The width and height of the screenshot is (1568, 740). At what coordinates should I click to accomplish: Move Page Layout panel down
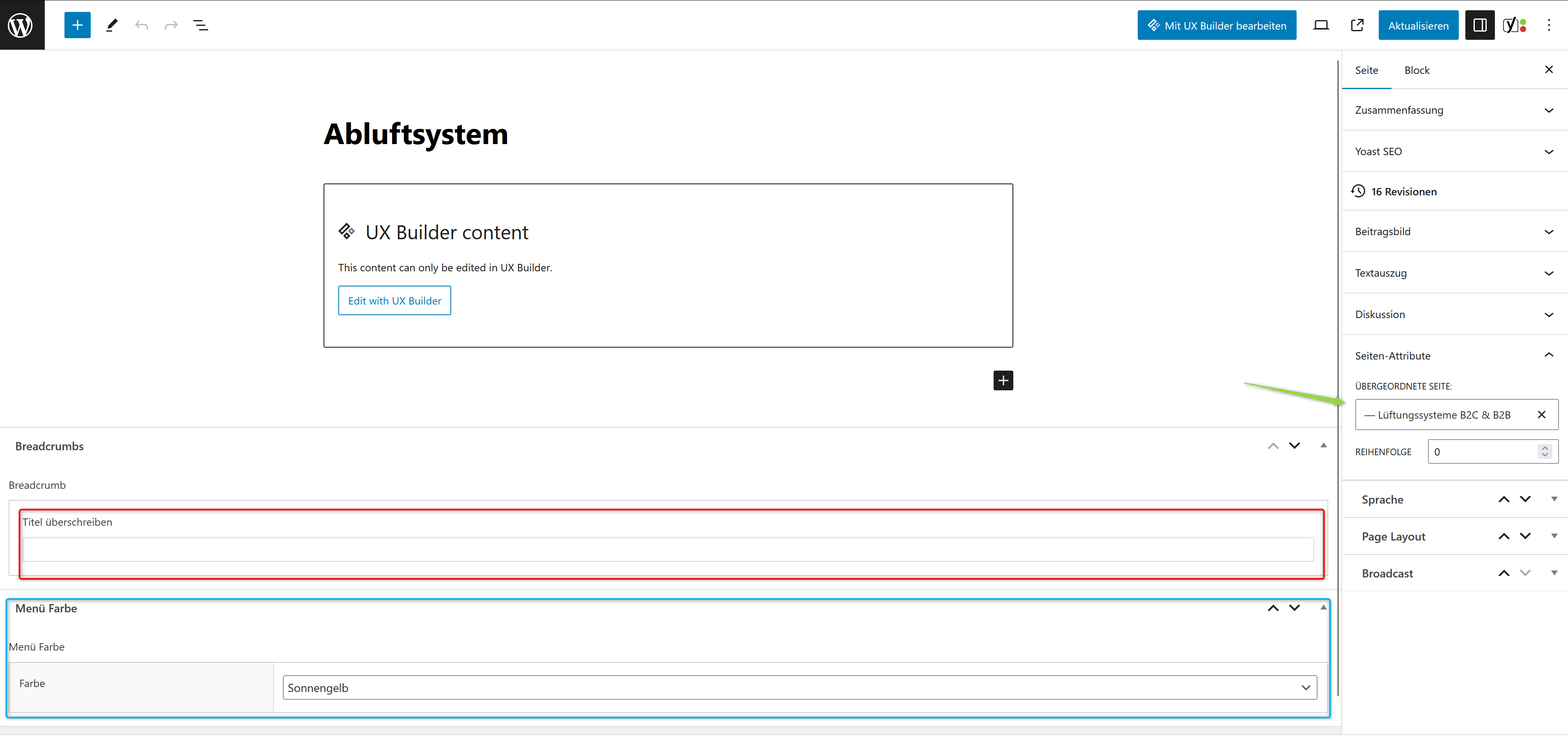(x=1525, y=537)
